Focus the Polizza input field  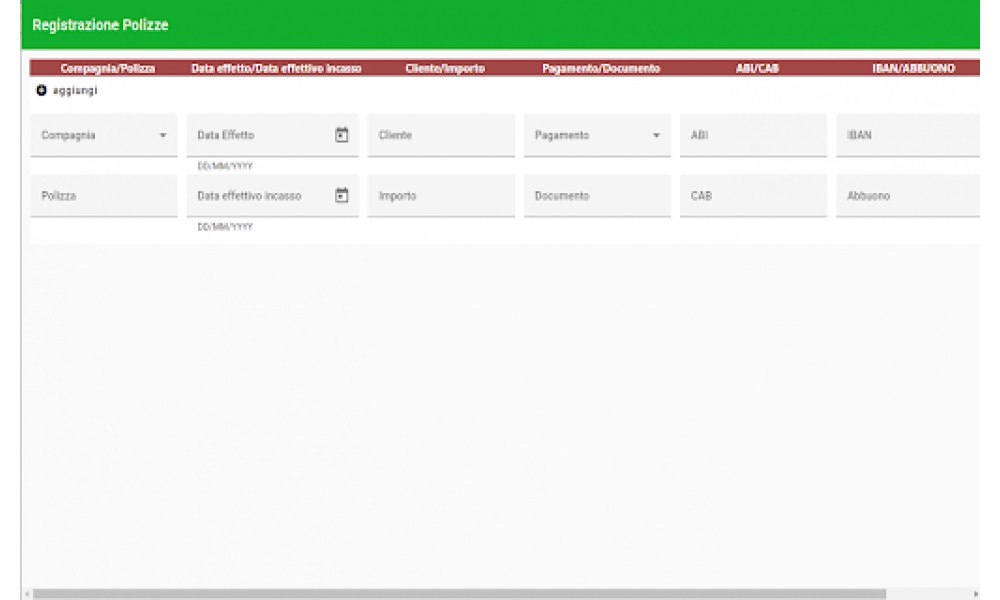coord(104,196)
